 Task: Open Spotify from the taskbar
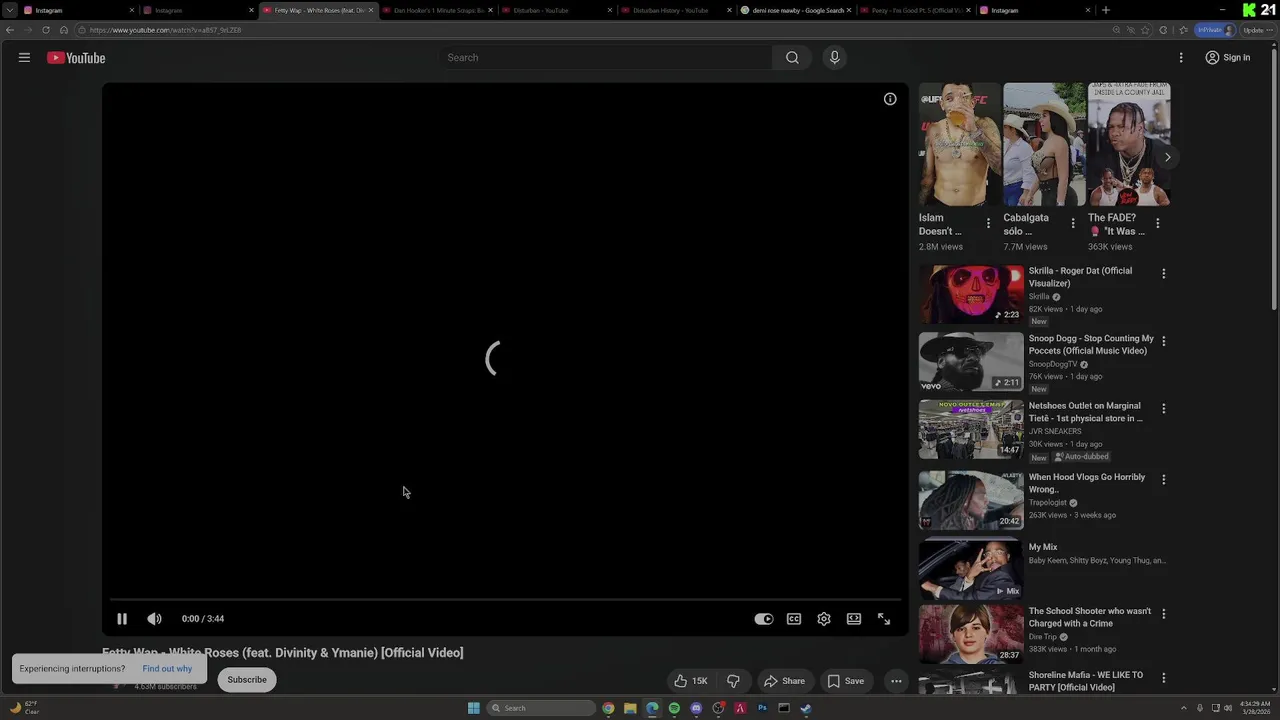[674, 708]
